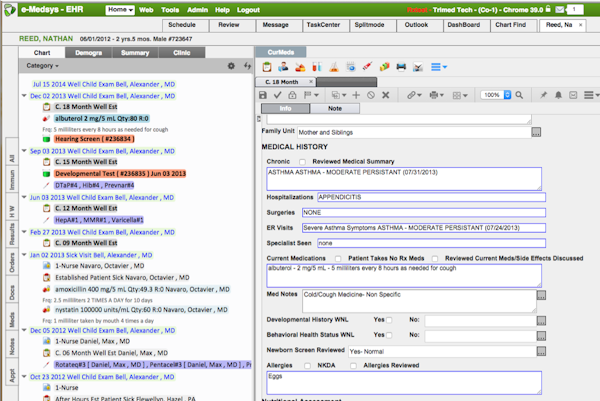Screen dimensions: 600x401
Task: Click the e-Medsys shield logo
Action: [10, 10]
